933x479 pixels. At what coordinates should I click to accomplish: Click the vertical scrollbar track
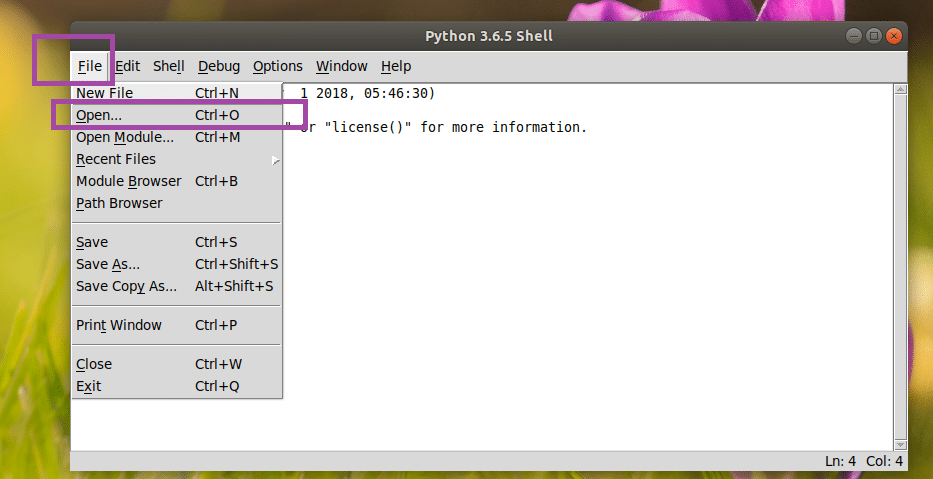(x=900, y=267)
